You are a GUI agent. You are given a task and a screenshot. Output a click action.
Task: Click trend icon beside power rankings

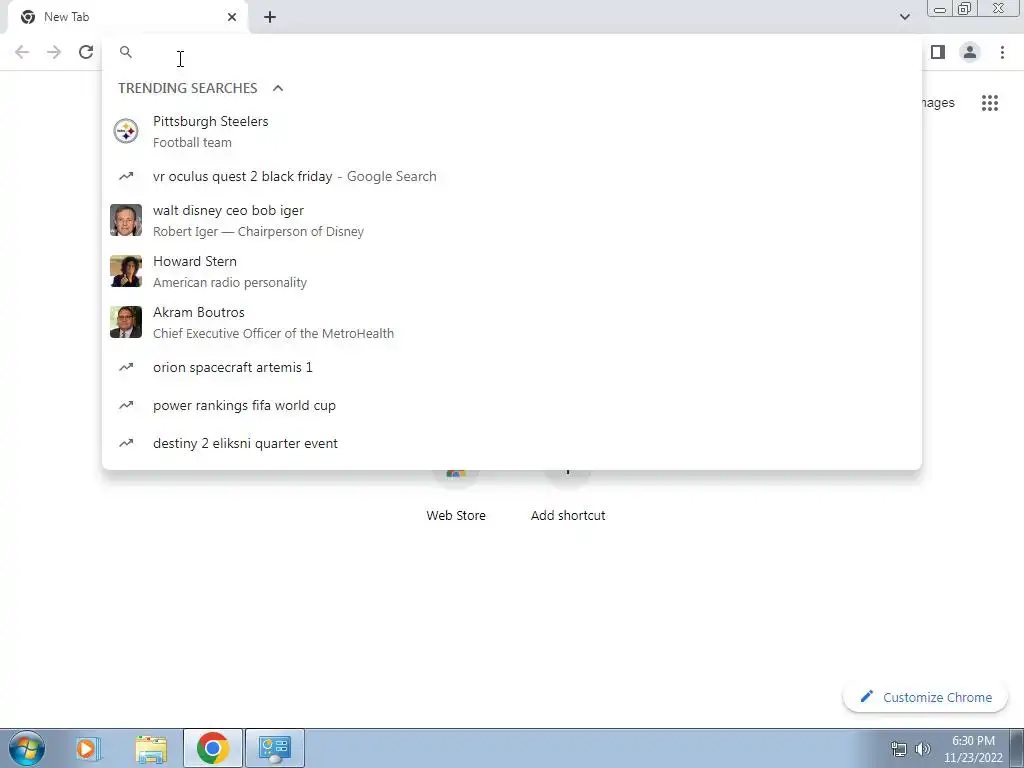(x=126, y=405)
